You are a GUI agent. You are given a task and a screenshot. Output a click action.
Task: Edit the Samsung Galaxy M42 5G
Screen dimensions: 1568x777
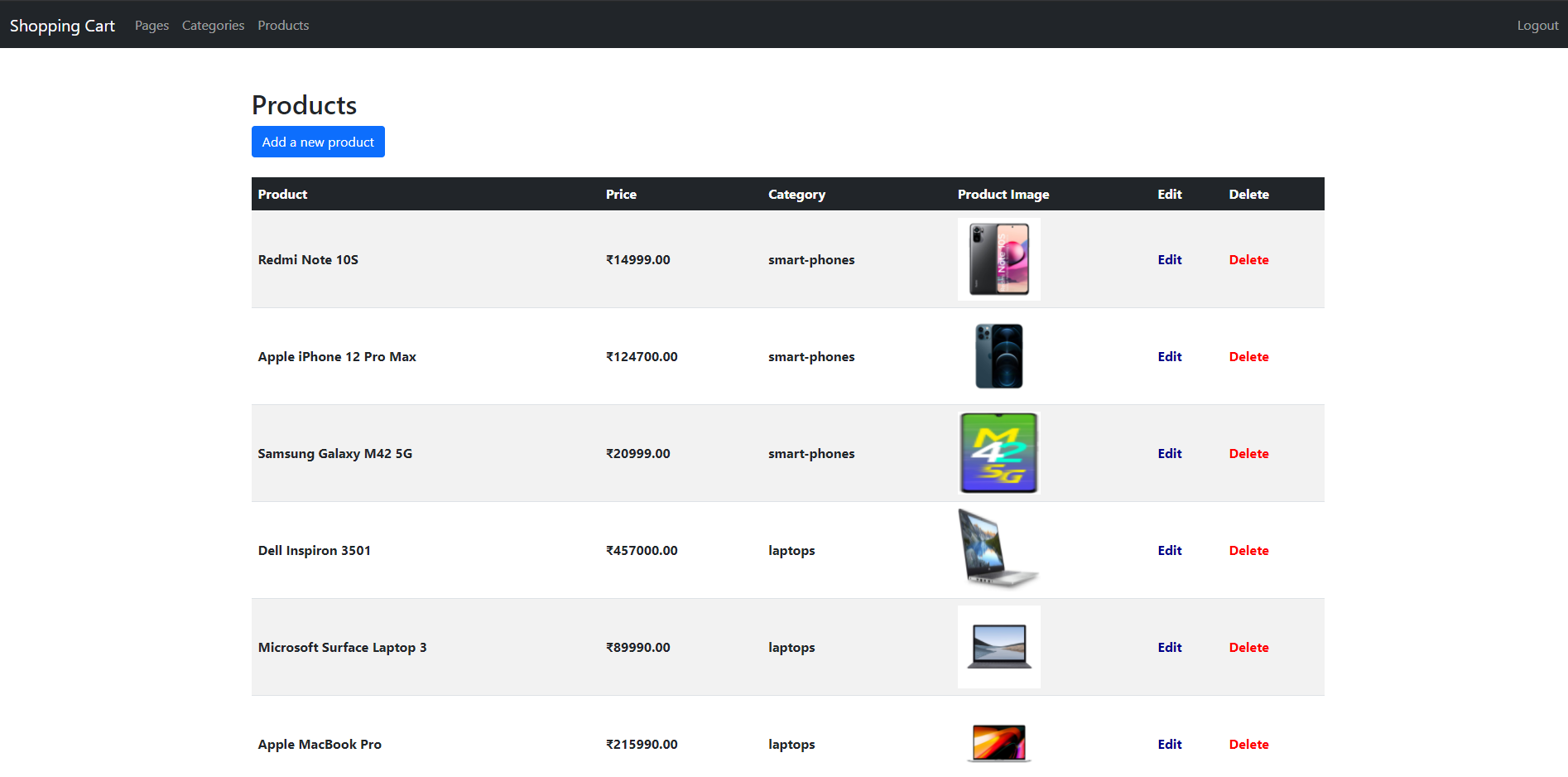1169,453
